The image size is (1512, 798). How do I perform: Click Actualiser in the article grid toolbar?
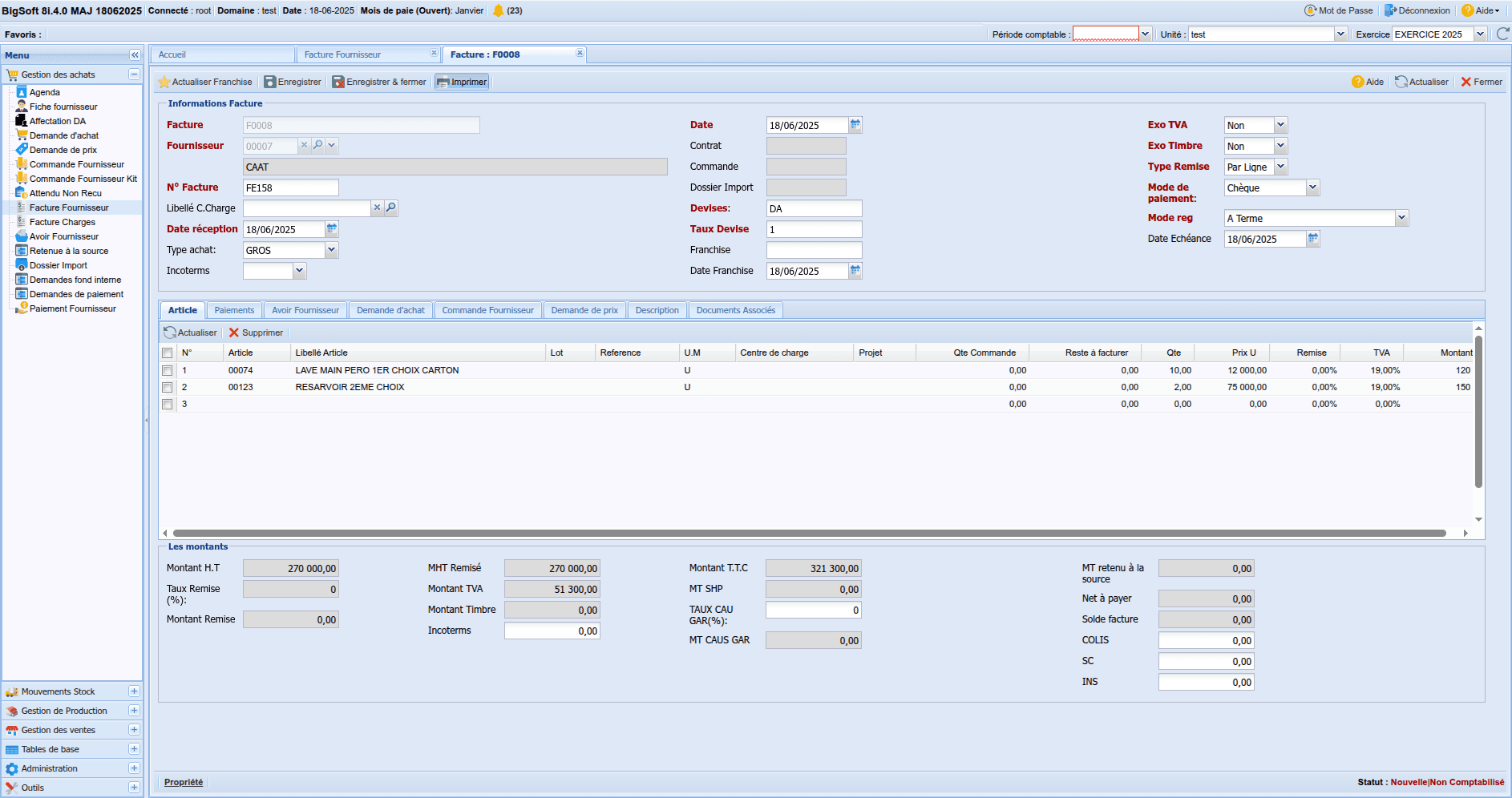pyautogui.click(x=190, y=332)
